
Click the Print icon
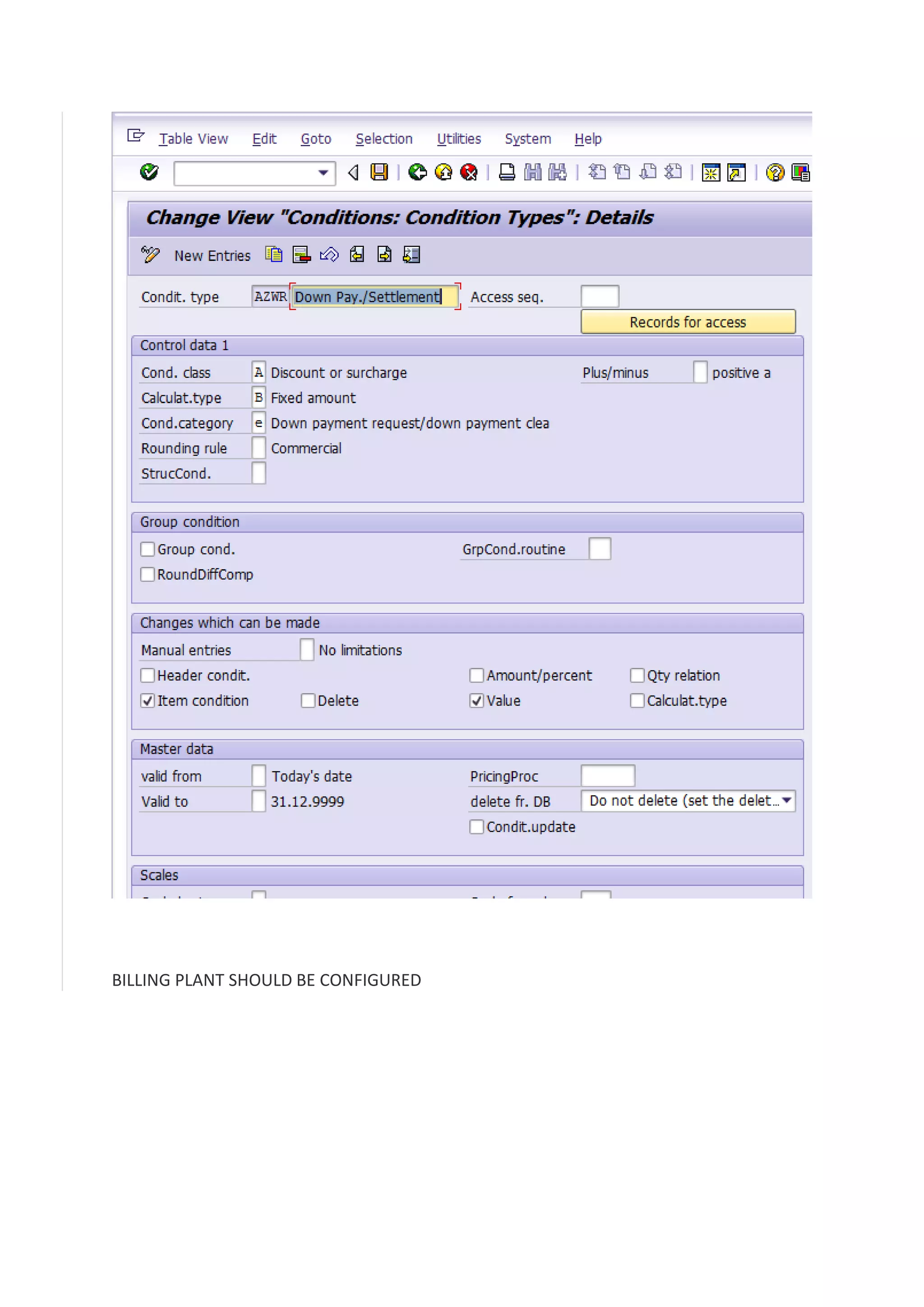tap(507, 172)
